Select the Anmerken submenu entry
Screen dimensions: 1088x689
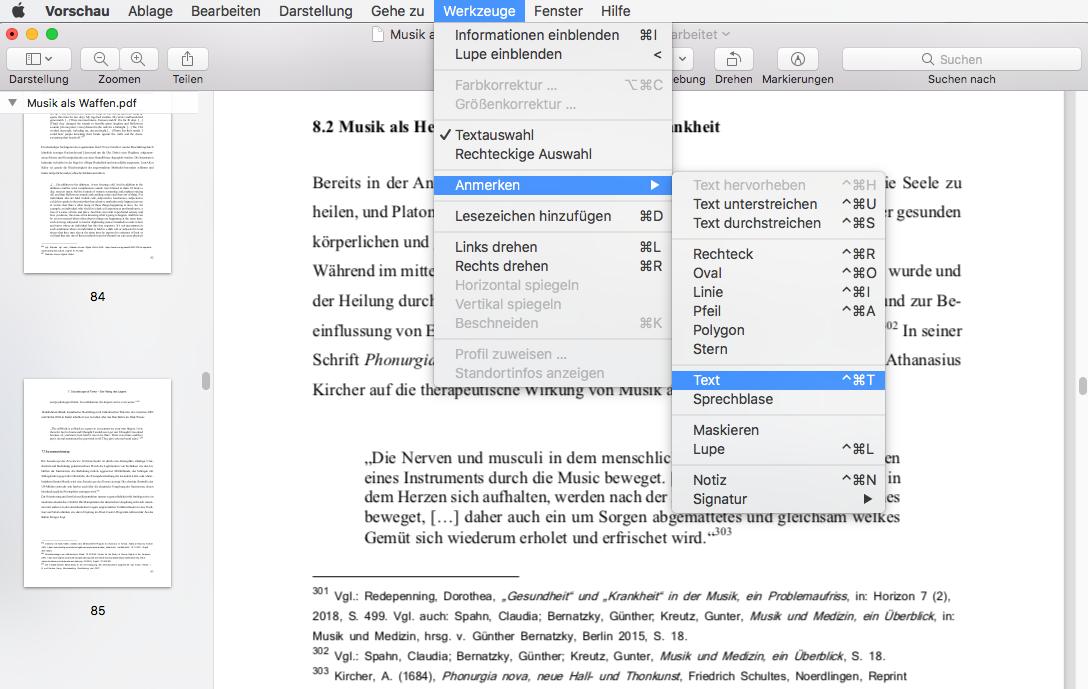(553, 185)
